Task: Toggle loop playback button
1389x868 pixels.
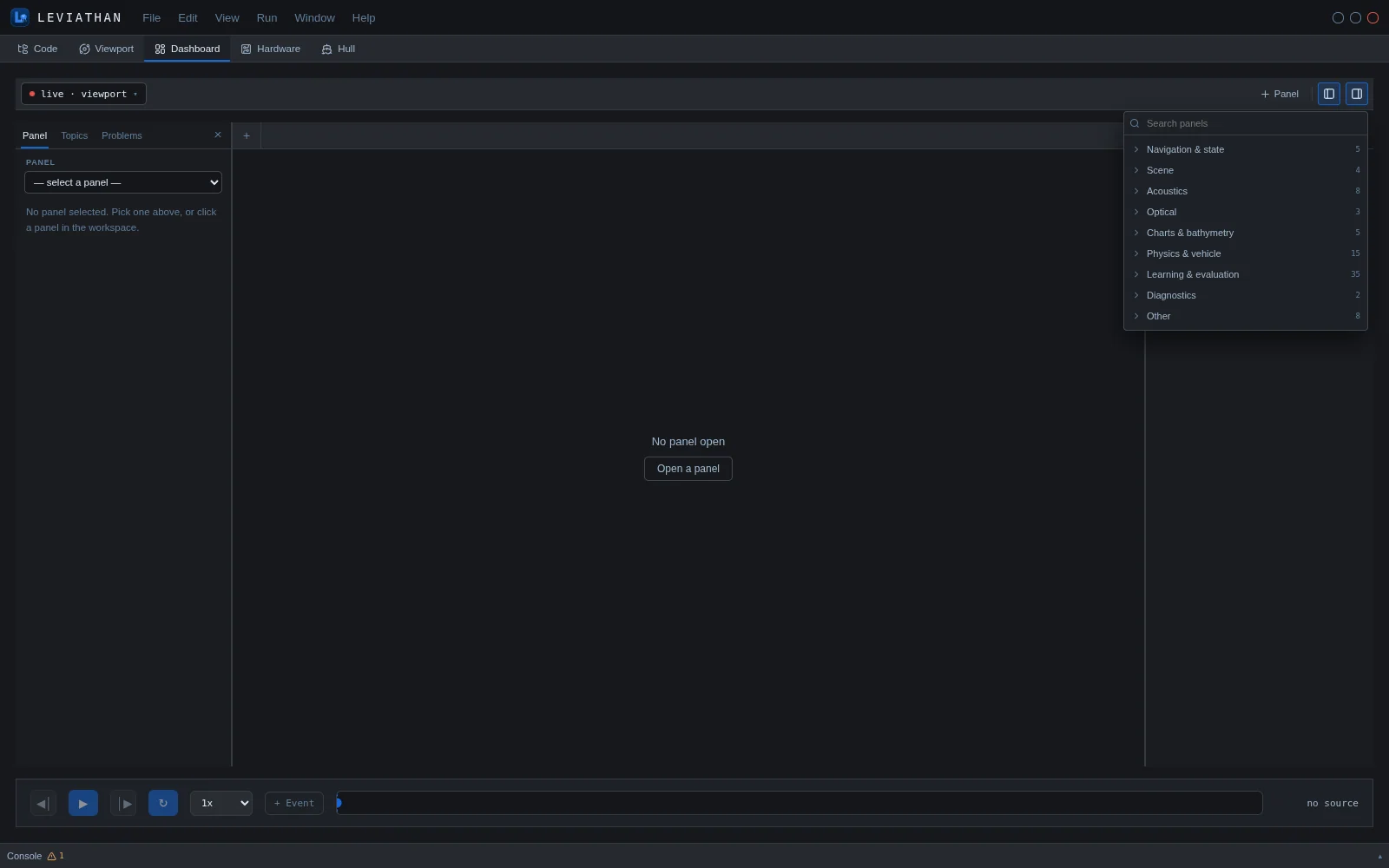Action: [x=163, y=803]
